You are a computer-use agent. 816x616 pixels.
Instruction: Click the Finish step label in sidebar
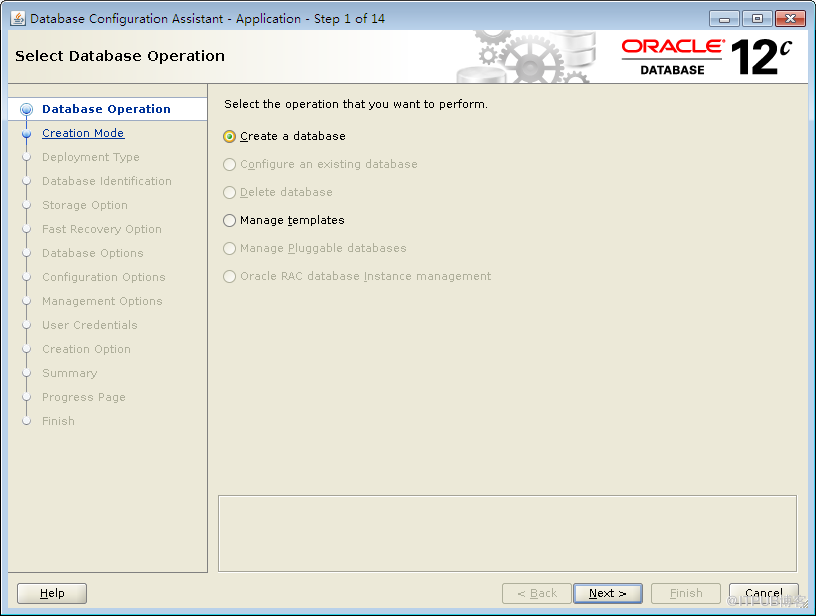point(58,421)
